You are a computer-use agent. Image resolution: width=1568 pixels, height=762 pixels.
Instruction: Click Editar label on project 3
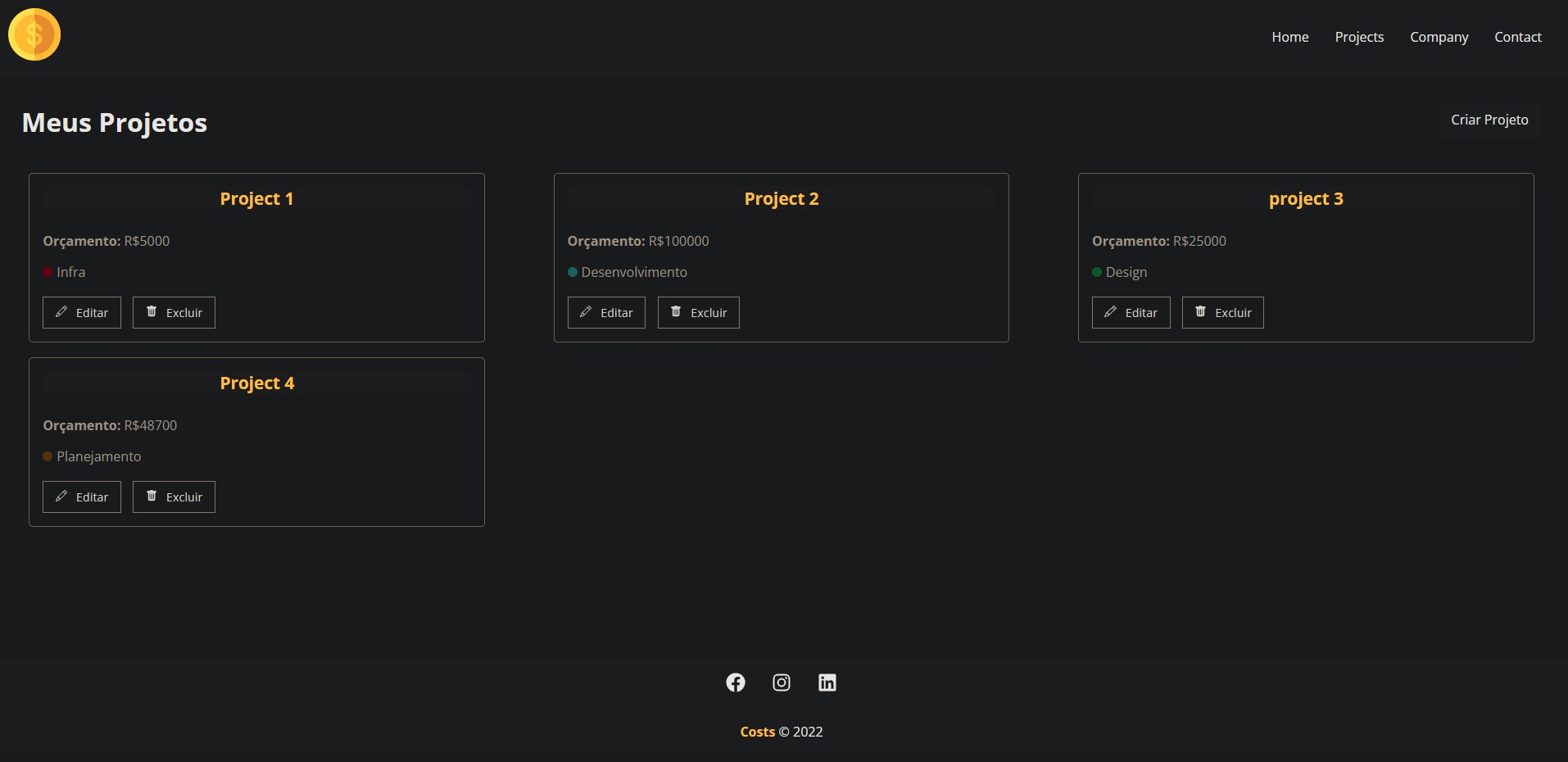click(1141, 313)
